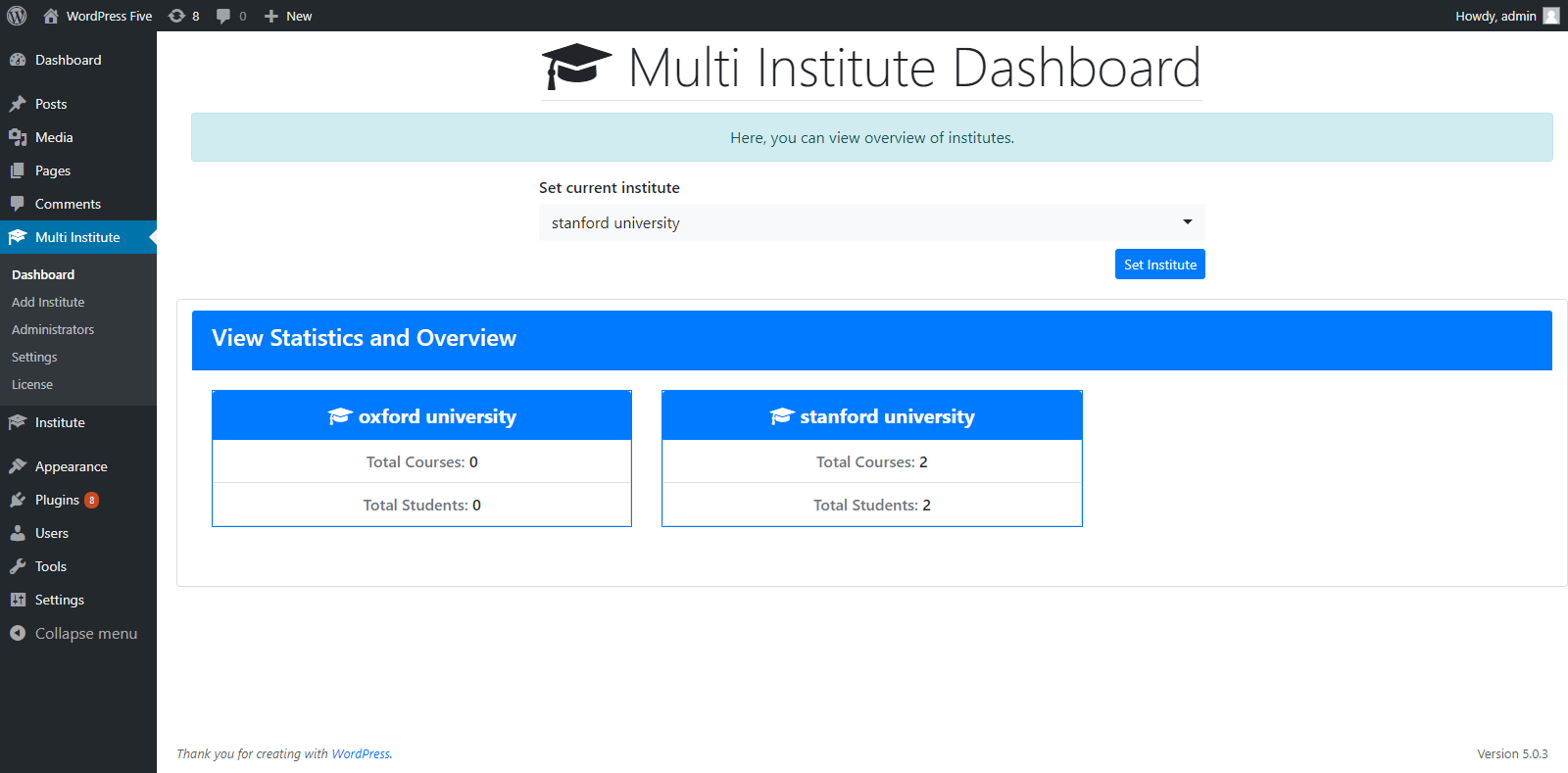Open WordPress Five site home icon

point(51,16)
